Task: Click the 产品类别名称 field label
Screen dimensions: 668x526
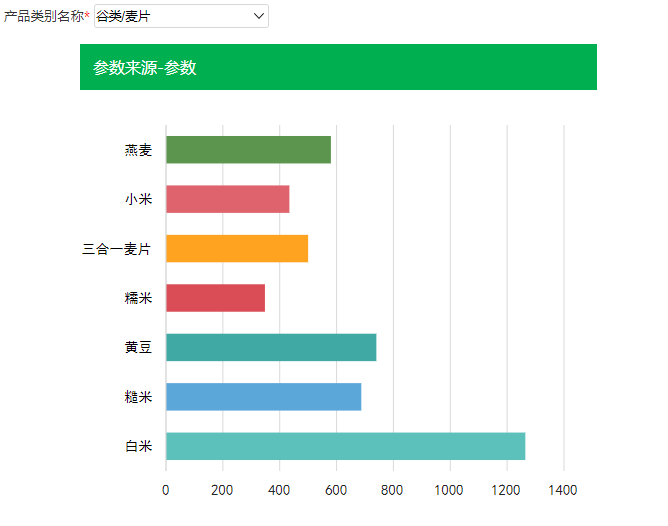Action: [x=44, y=16]
